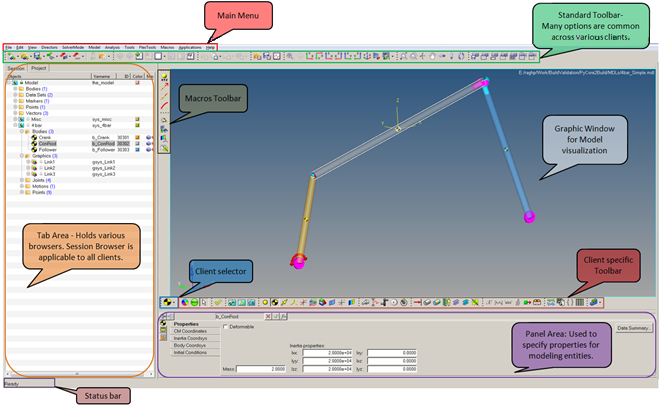Viewport: 660px width, 407px height.
Task: Enable the Deformable checkbox
Action: click(225, 327)
